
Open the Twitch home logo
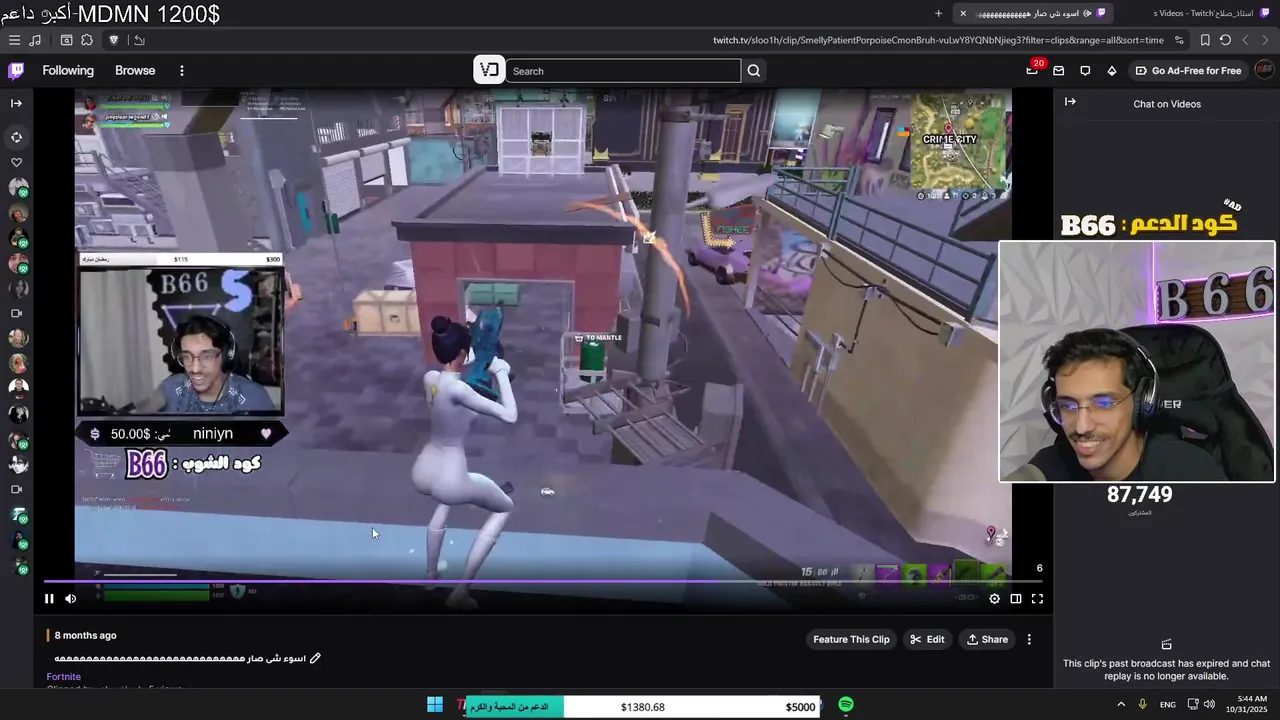tap(16, 70)
